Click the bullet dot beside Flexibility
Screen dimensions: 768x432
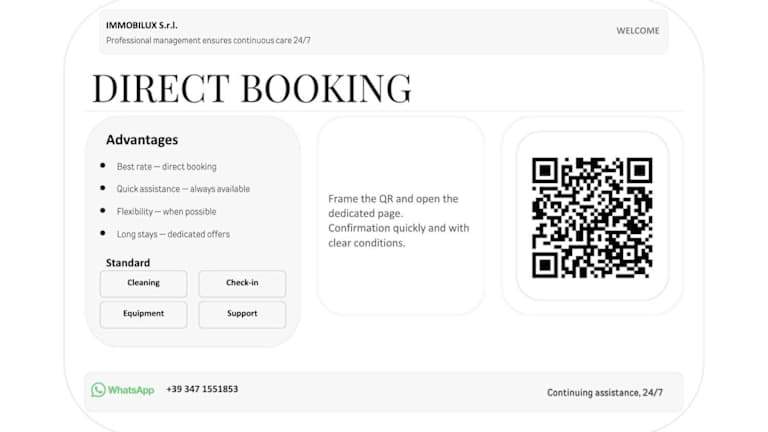(x=103, y=211)
